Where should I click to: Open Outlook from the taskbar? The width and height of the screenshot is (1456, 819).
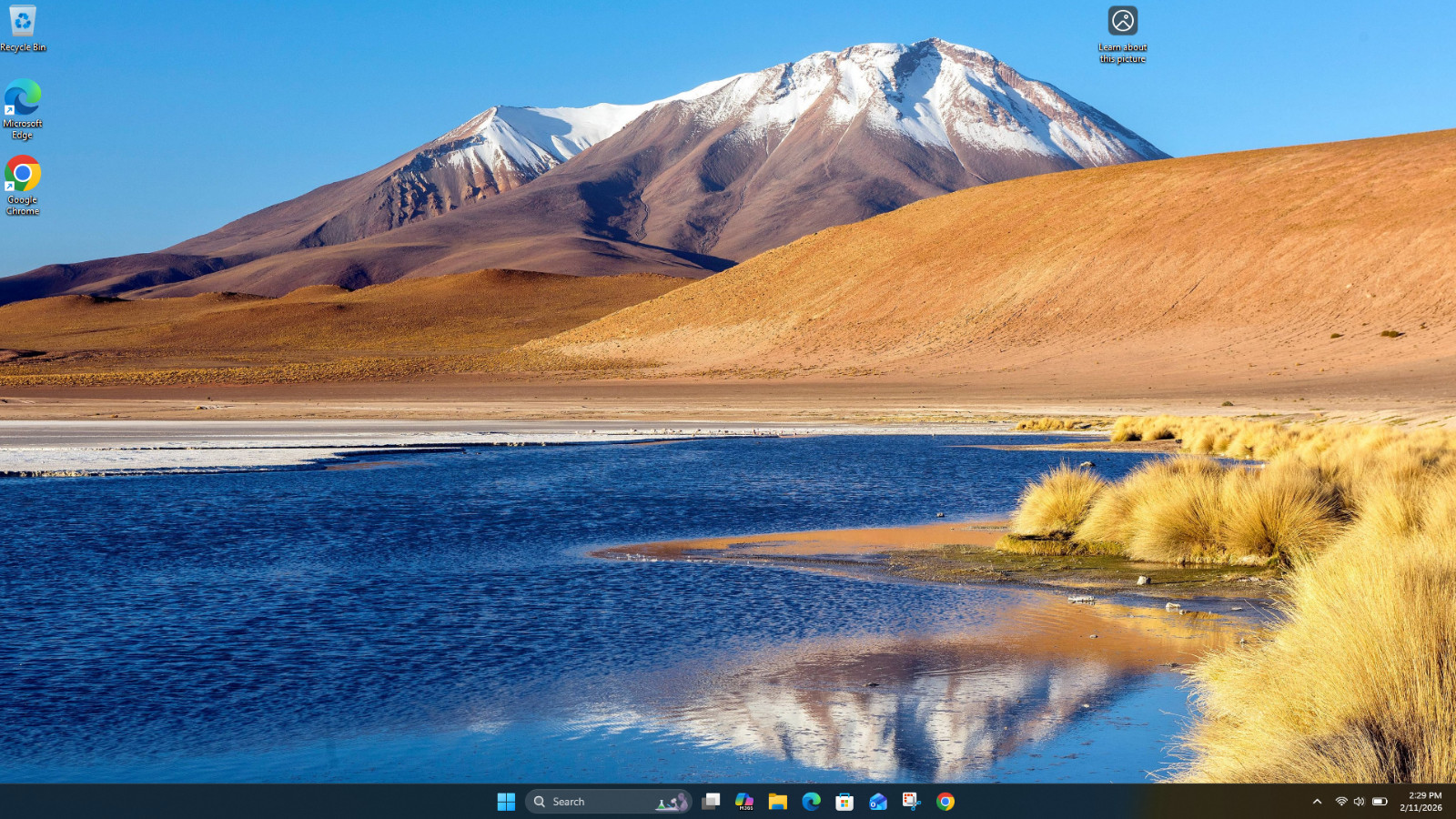878,802
